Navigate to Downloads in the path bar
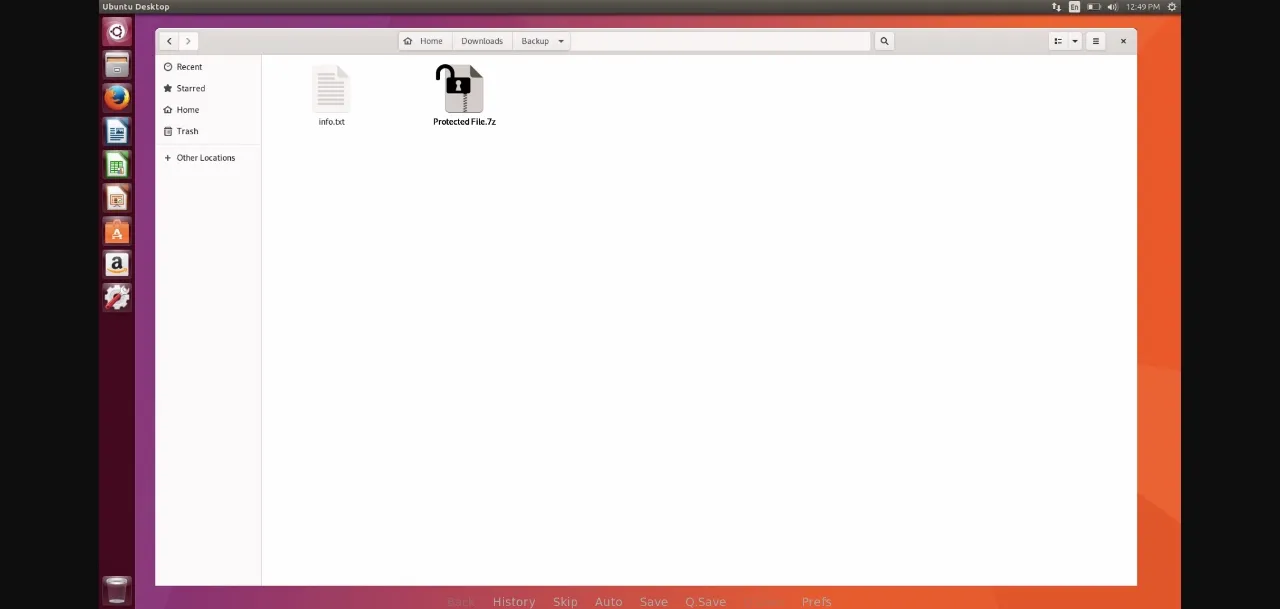Screen dimensions: 1280x609 [481, 40]
